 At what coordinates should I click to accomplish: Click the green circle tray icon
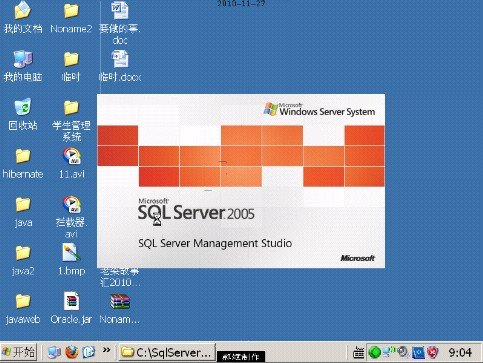(x=375, y=352)
